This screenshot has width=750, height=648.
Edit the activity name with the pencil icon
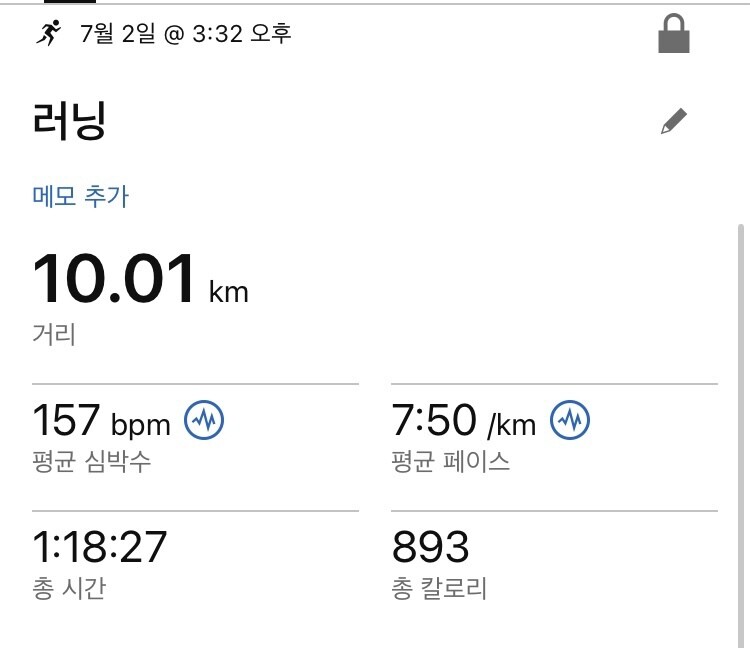pyautogui.click(x=673, y=121)
